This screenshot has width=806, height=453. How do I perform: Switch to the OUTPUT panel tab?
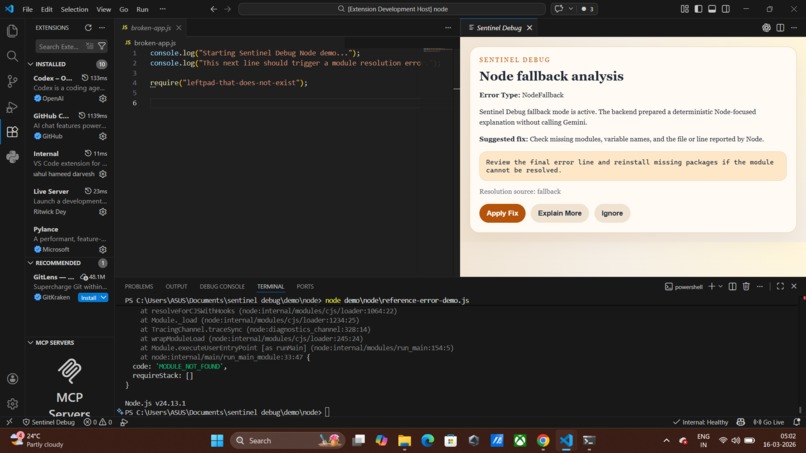pos(176,286)
